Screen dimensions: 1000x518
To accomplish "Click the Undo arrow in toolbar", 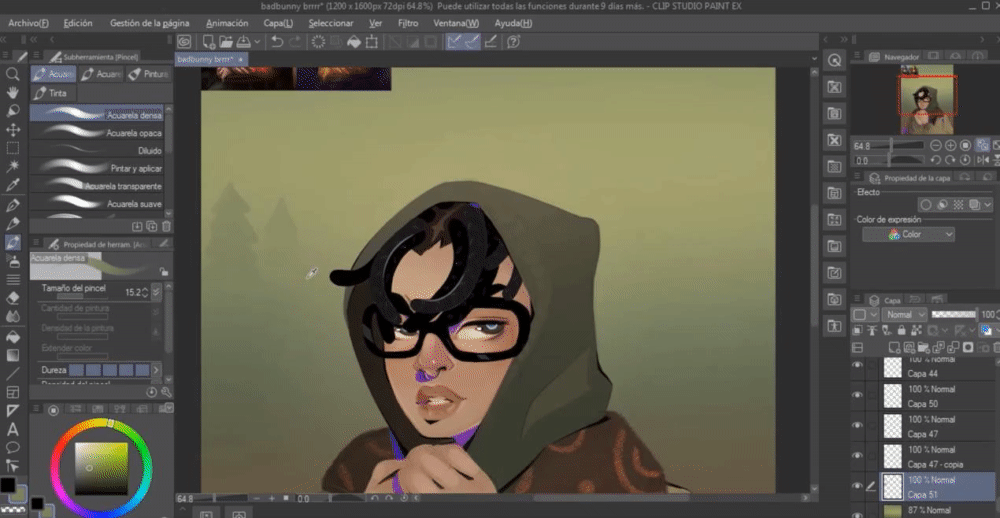I will pyautogui.click(x=277, y=42).
